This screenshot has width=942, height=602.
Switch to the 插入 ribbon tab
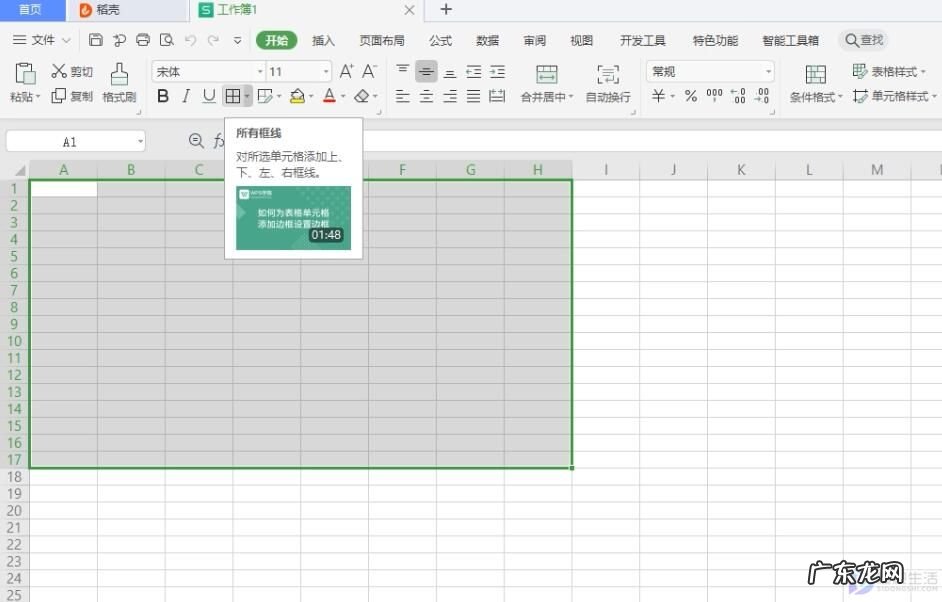[322, 40]
